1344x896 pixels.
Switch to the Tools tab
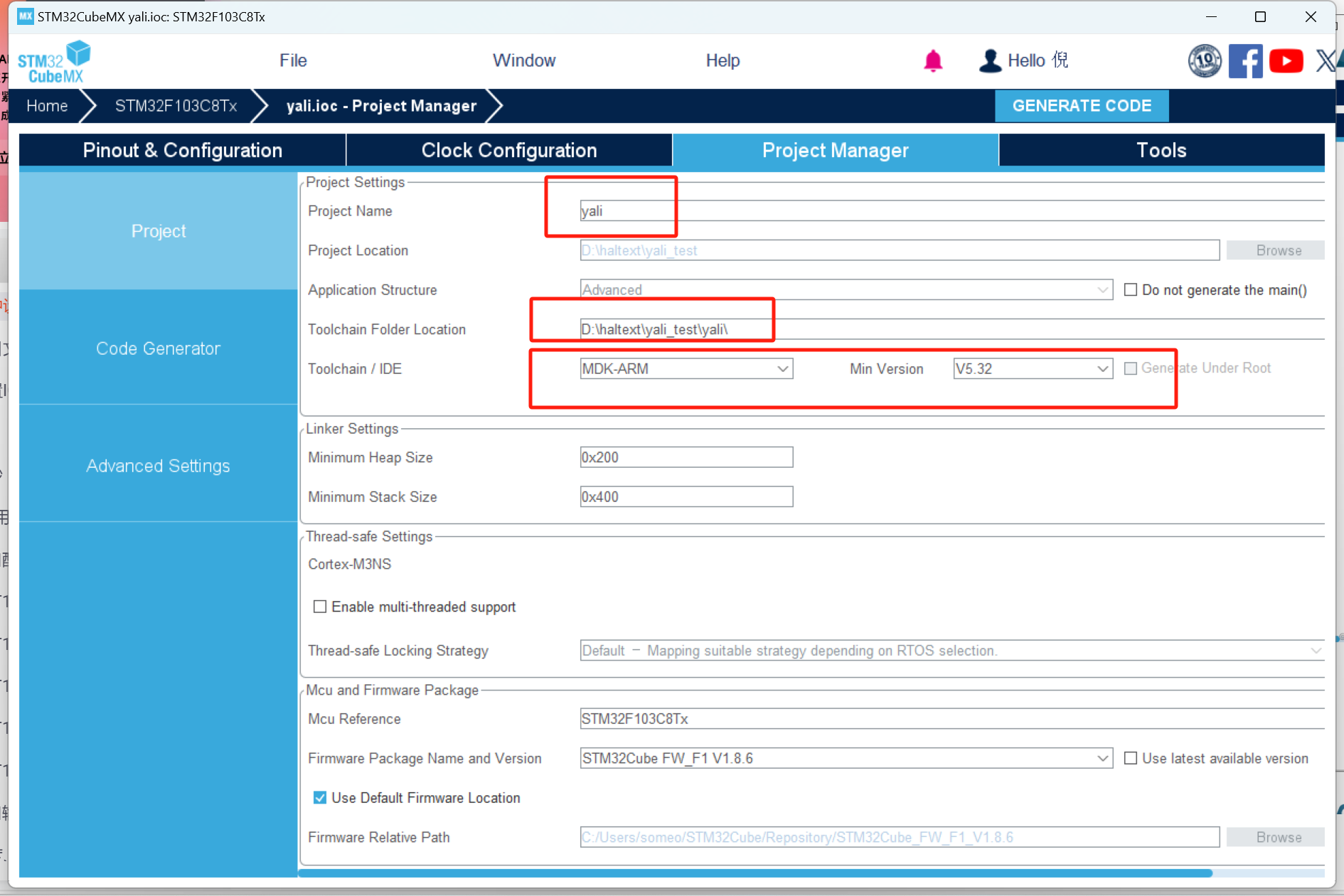tap(1161, 150)
